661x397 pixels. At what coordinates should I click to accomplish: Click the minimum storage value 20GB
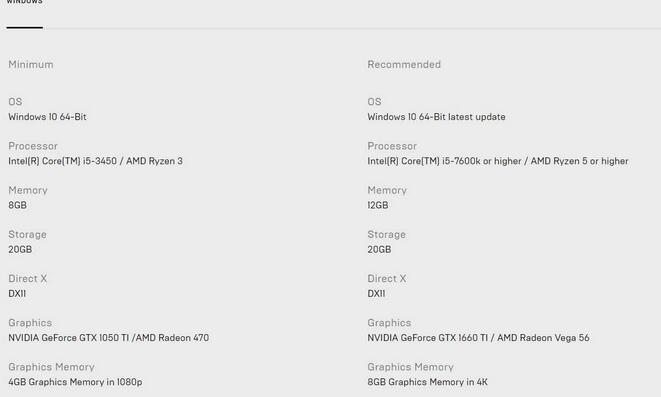[x=20, y=249]
